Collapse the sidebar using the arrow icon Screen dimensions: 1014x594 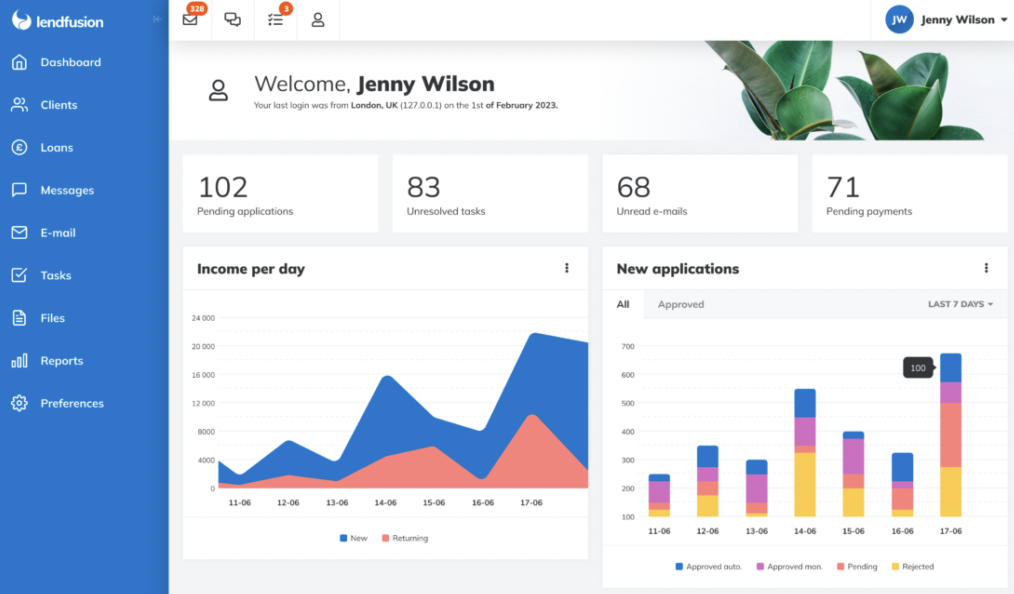pos(157,20)
